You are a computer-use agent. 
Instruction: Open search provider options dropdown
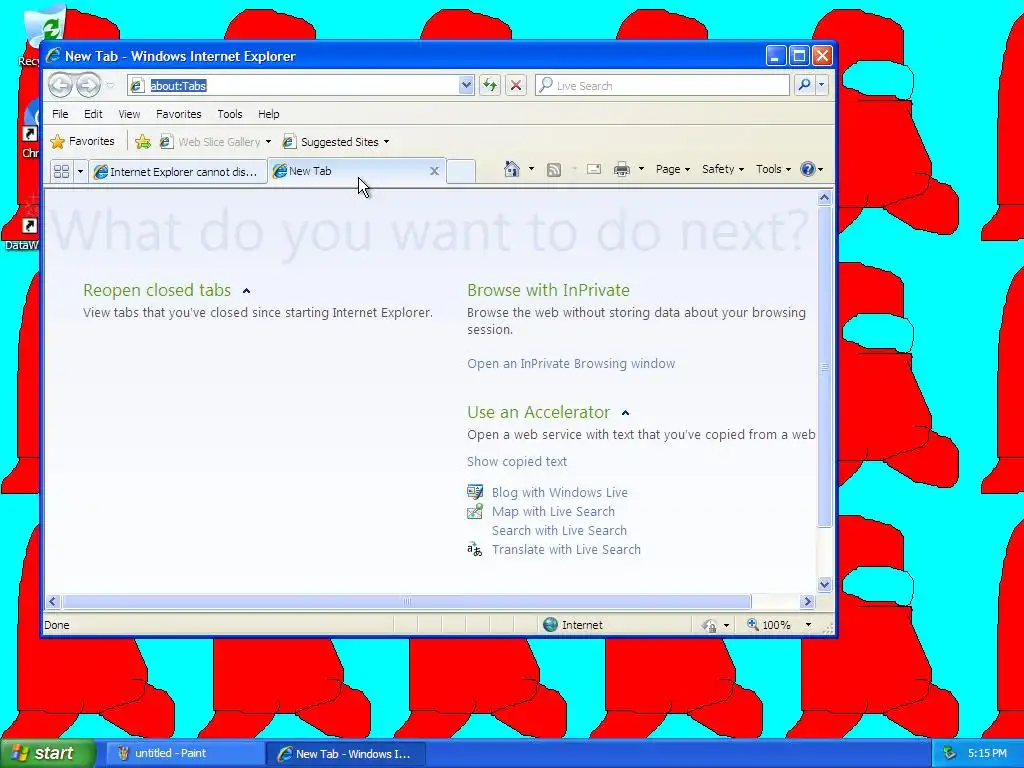pyautogui.click(x=822, y=85)
